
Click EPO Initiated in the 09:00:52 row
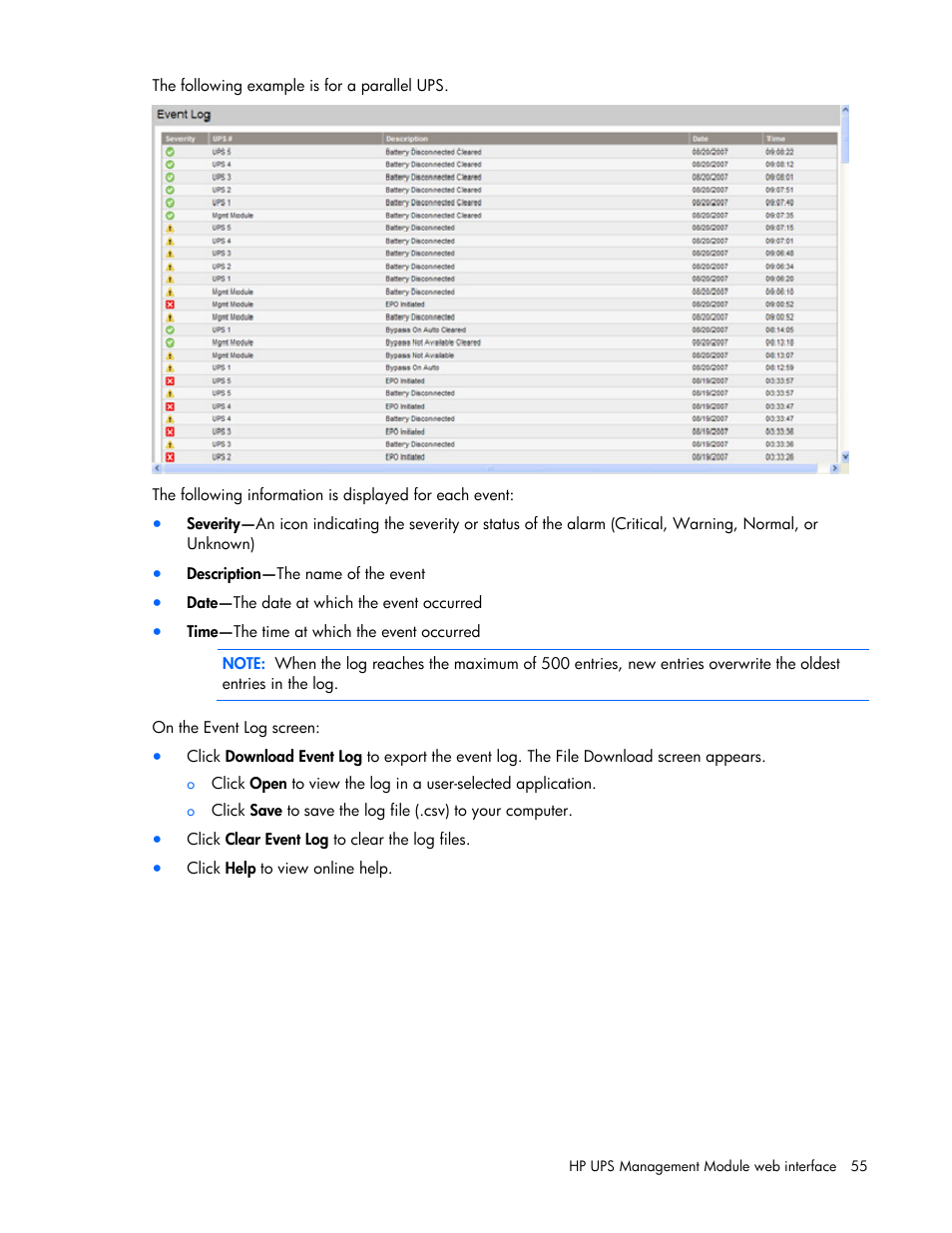405,305
